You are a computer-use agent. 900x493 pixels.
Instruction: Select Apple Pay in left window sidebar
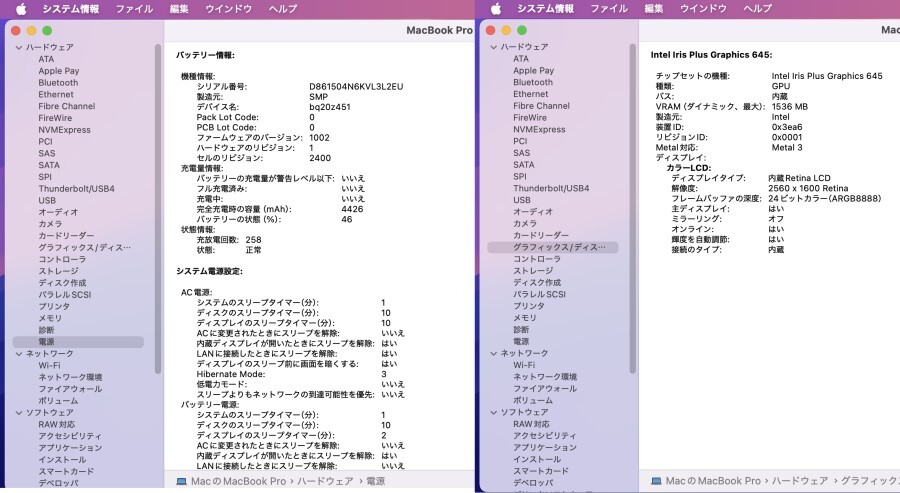coord(59,71)
